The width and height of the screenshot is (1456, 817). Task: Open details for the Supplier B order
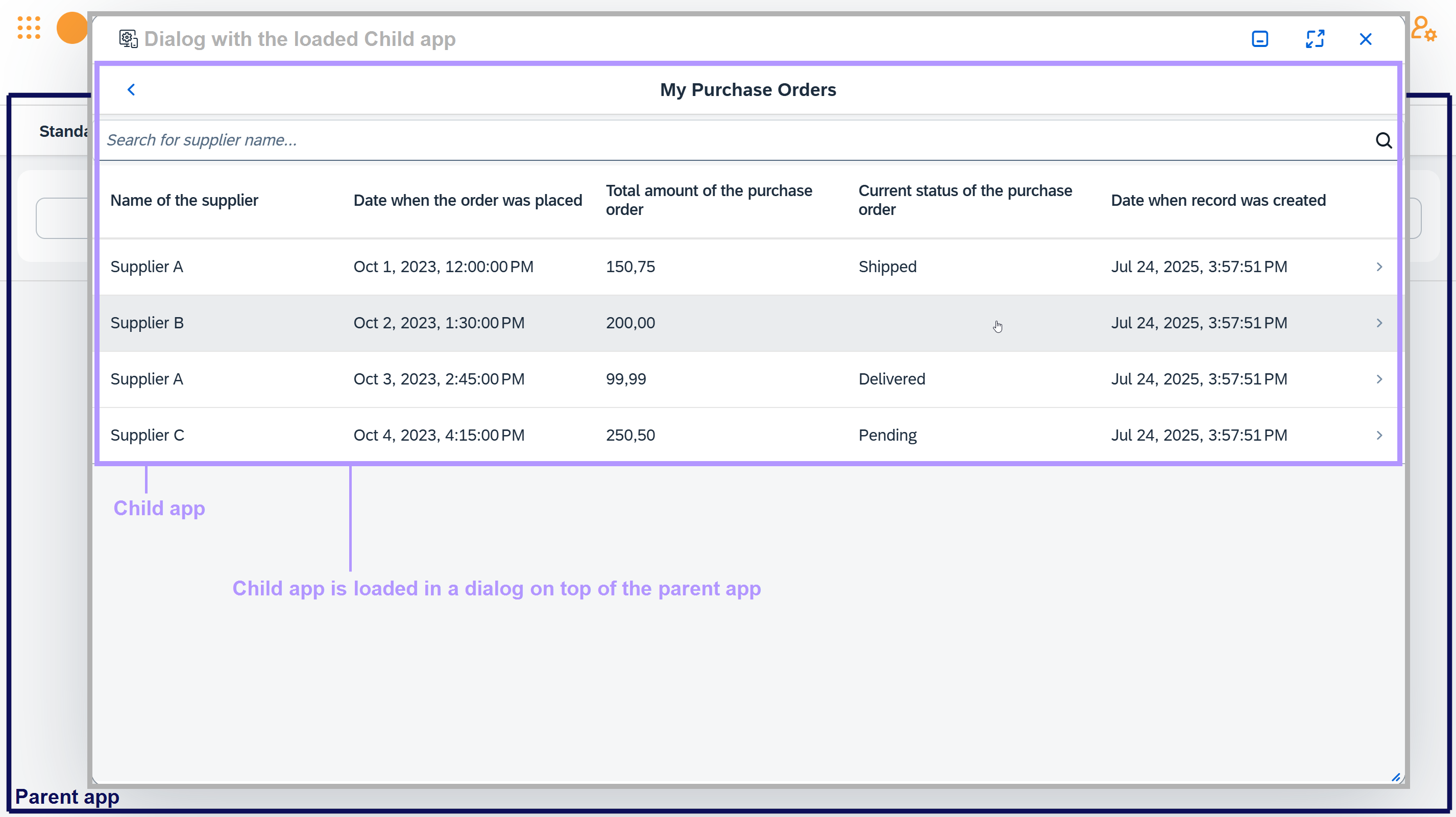tap(1380, 323)
